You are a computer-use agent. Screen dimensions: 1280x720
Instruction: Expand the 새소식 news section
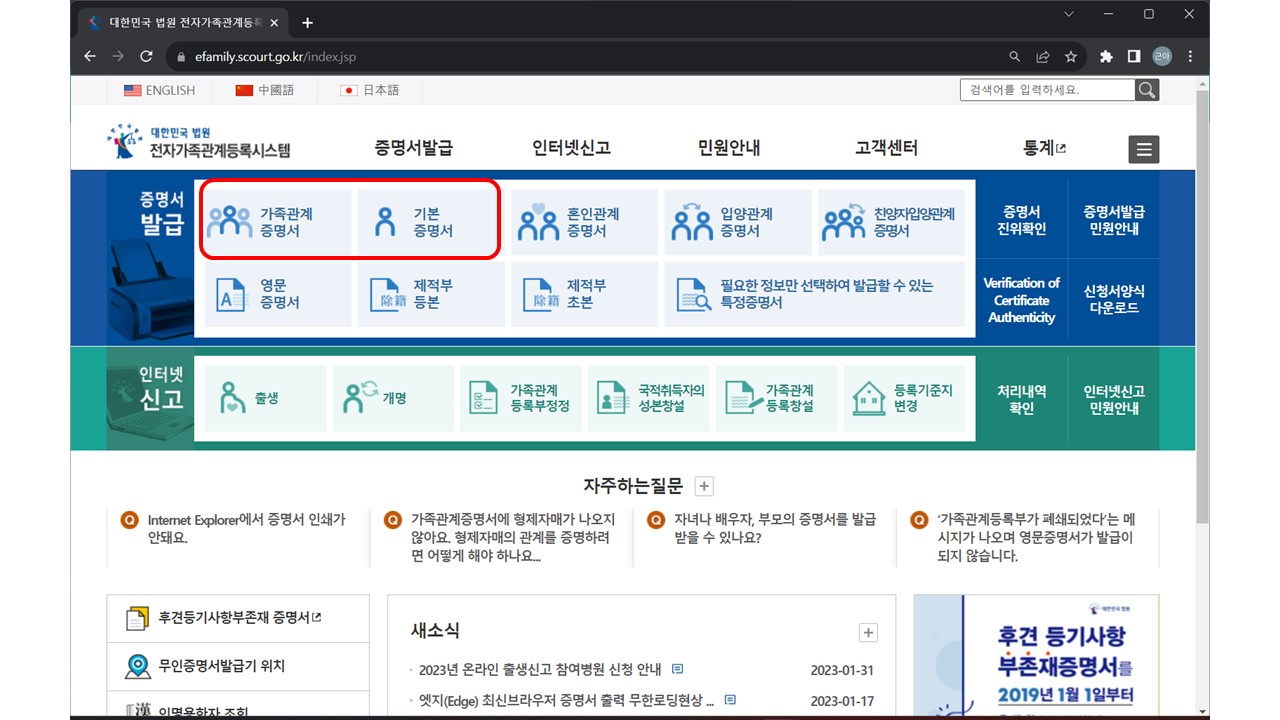pos(867,632)
